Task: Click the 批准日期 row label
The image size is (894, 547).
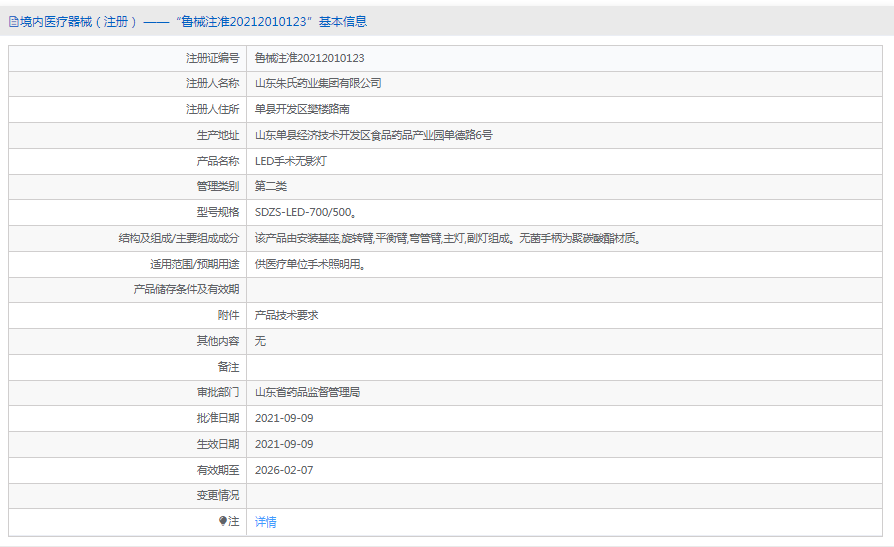Action: [x=218, y=418]
